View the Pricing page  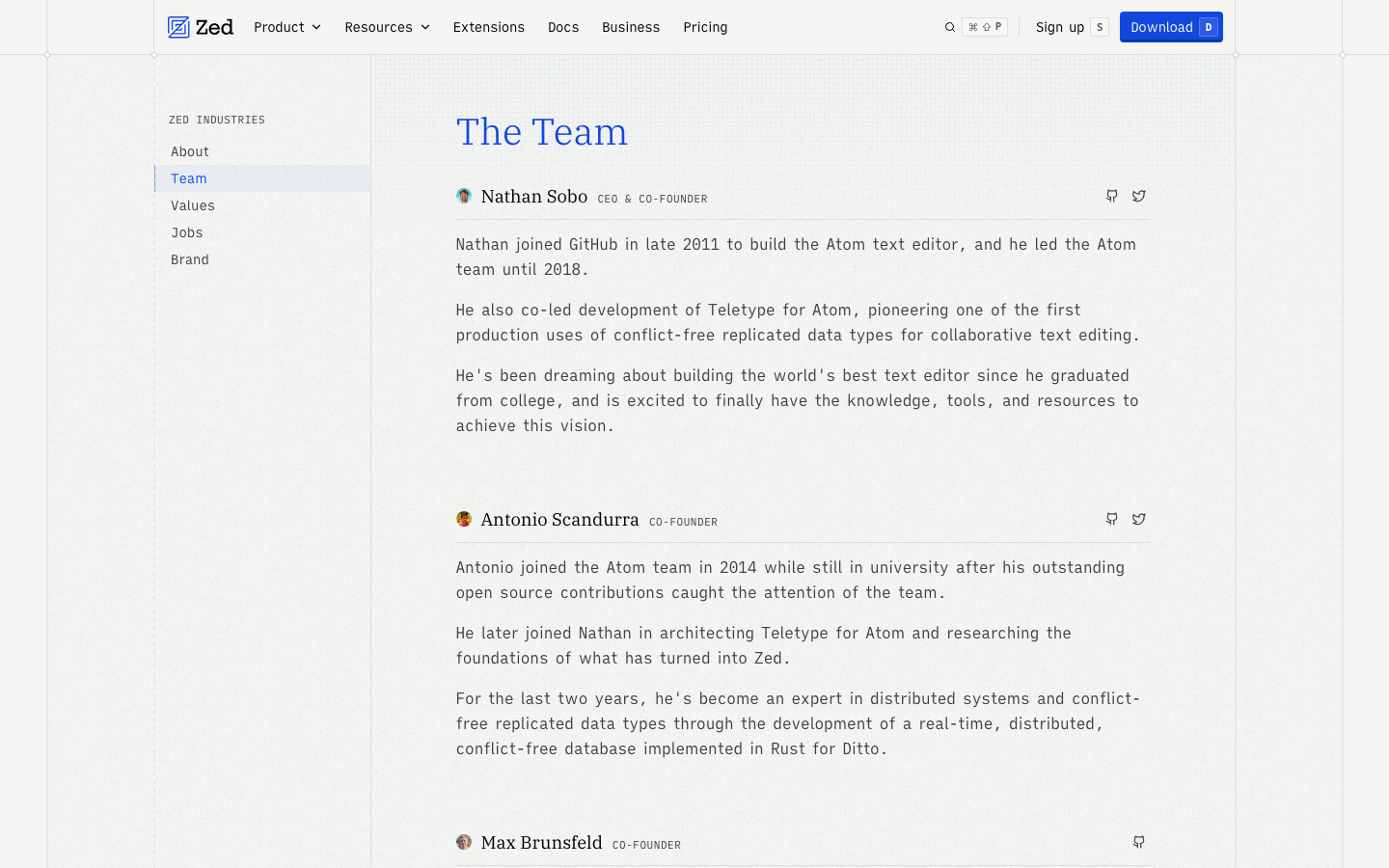click(705, 27)
